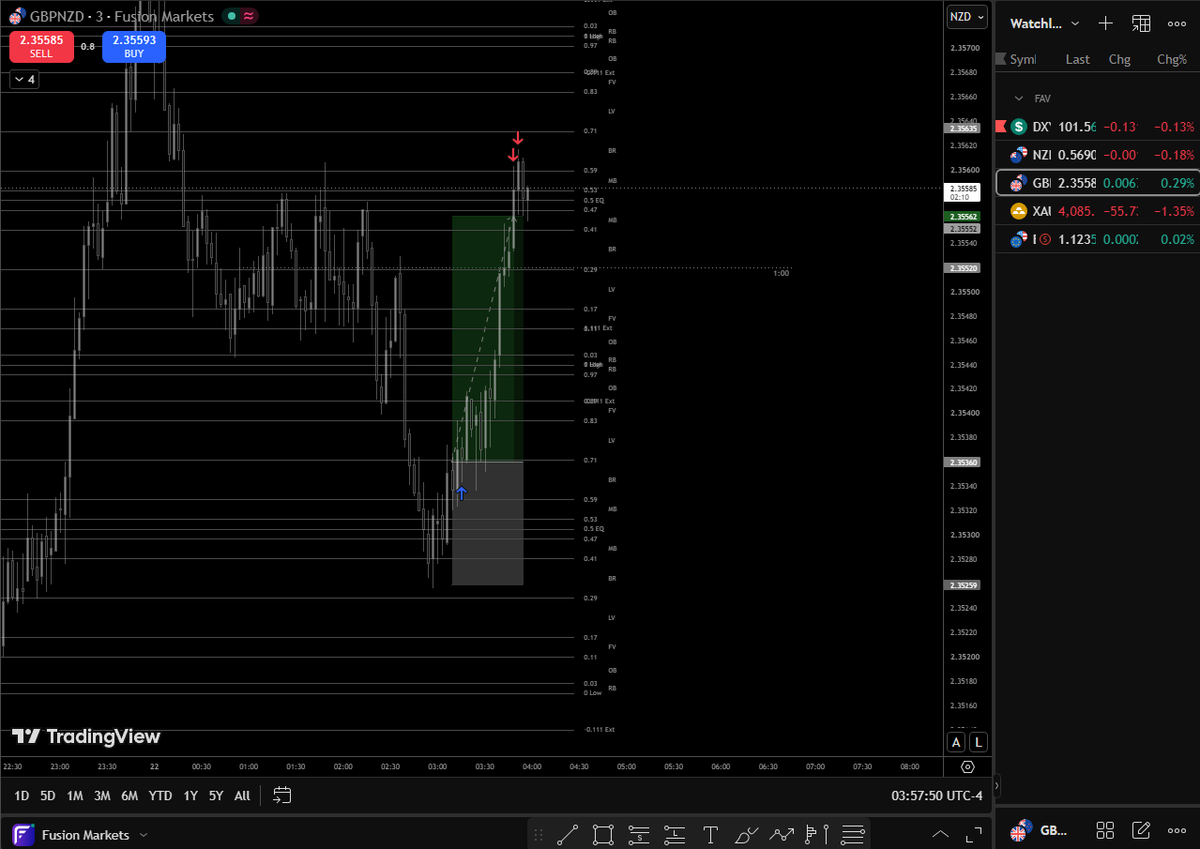Grab the drawing toolbar drag handle
The height and width of the screenshot is (849, 1200).
coord(539,834)
